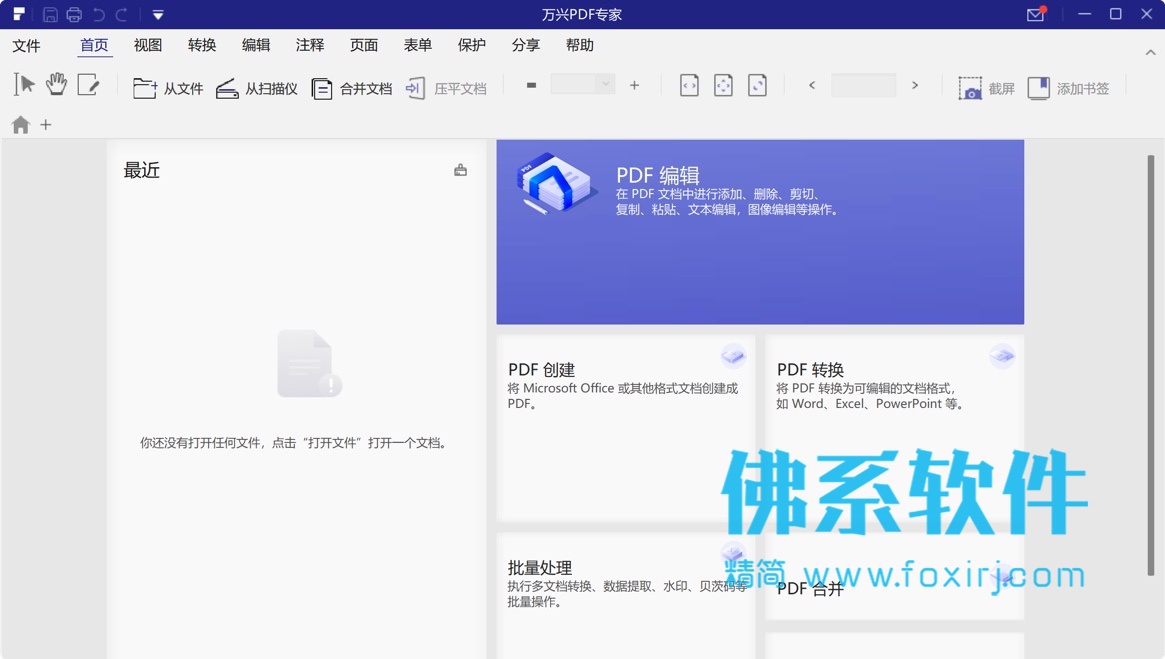Screen dimensions: 1165x659
Task: Switch to the 注释 tab
Action: (310, 45)
